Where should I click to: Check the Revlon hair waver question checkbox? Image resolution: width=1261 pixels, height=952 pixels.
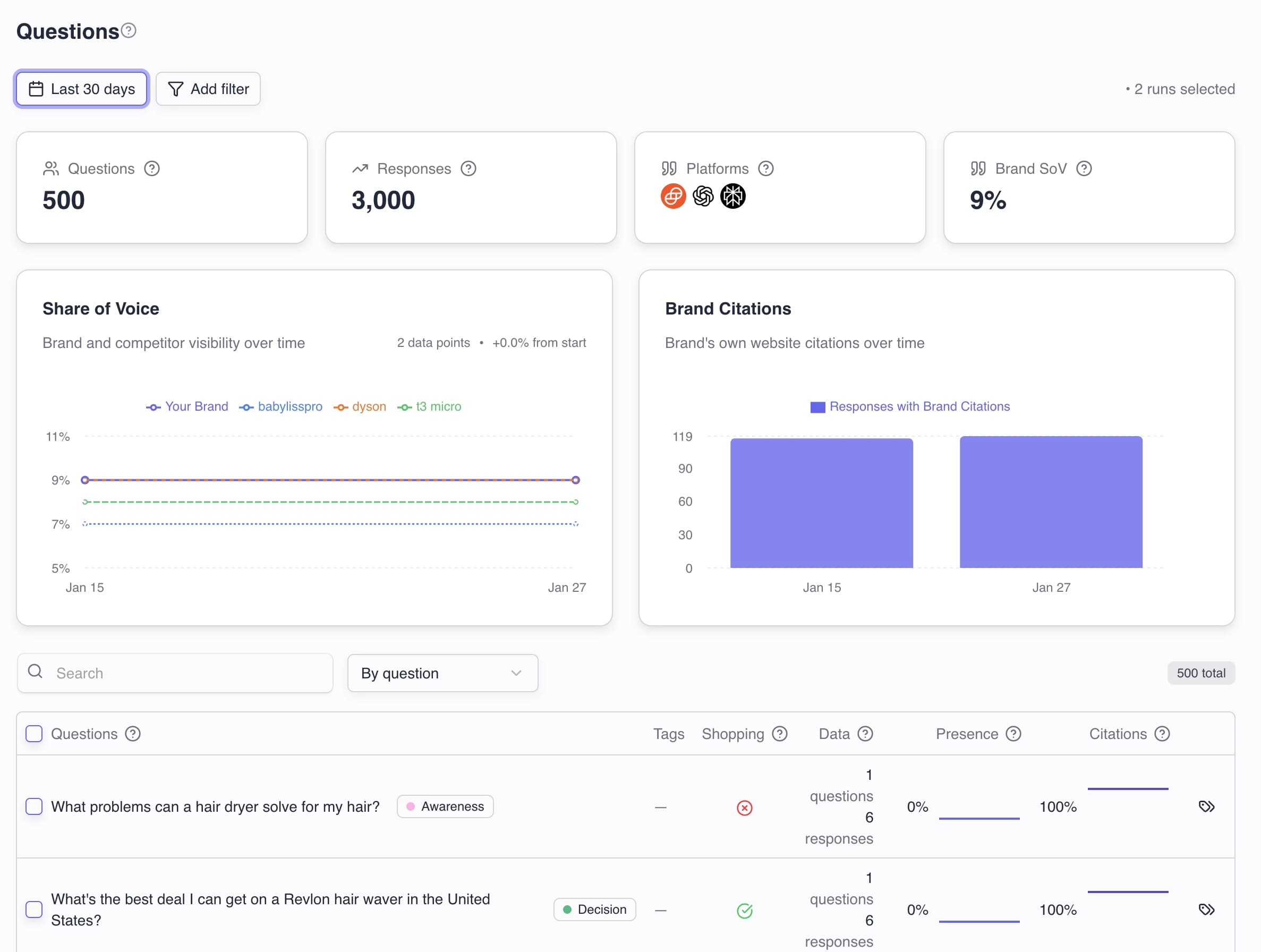33,910
